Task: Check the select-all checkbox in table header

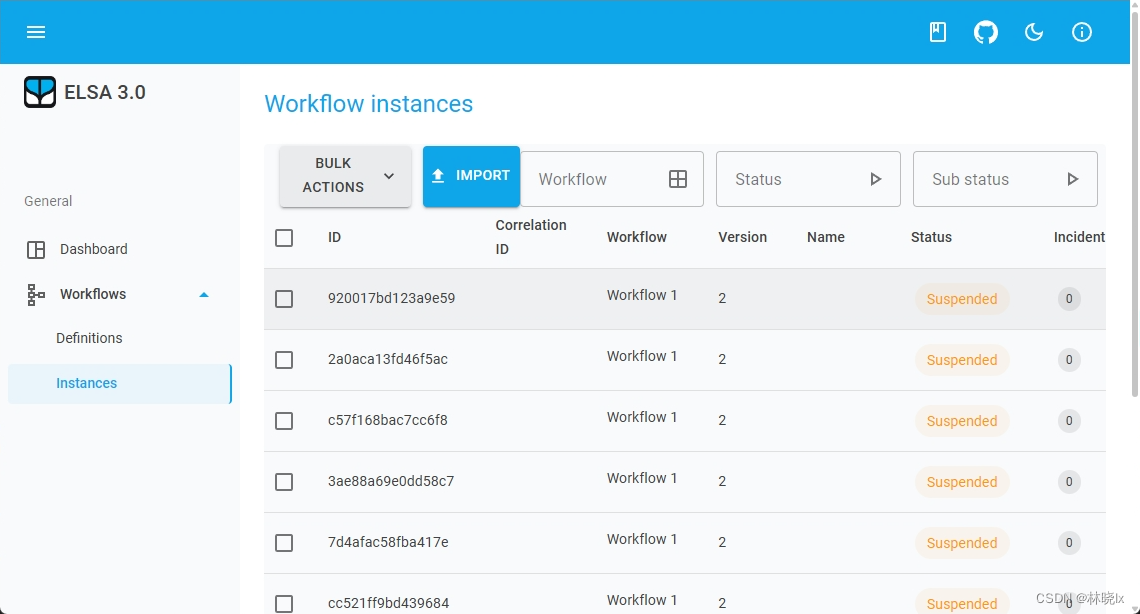Action: point(284,238)
